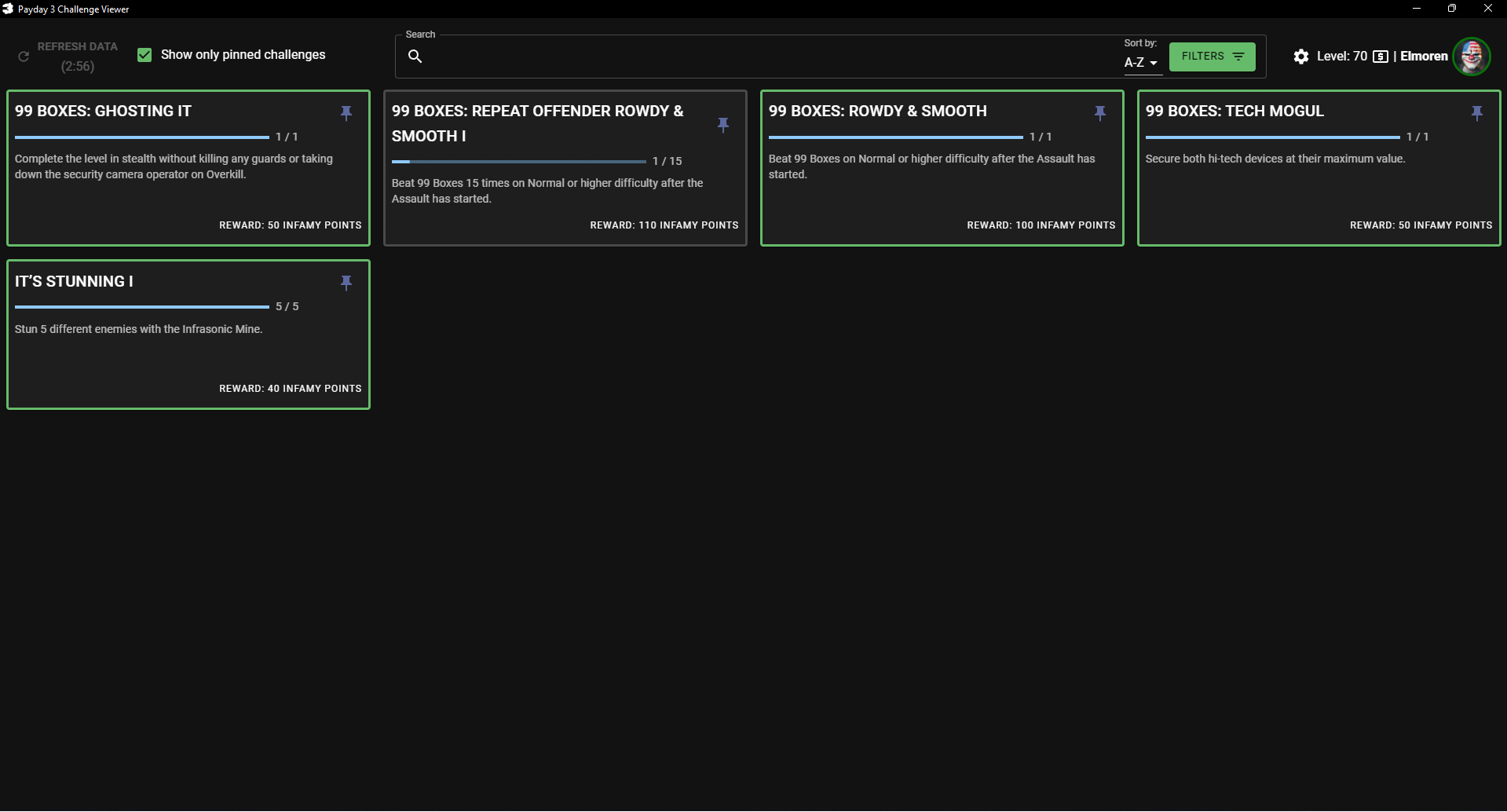
Task: Click the Elmoren profile avatar
Action: [1472, 57]
